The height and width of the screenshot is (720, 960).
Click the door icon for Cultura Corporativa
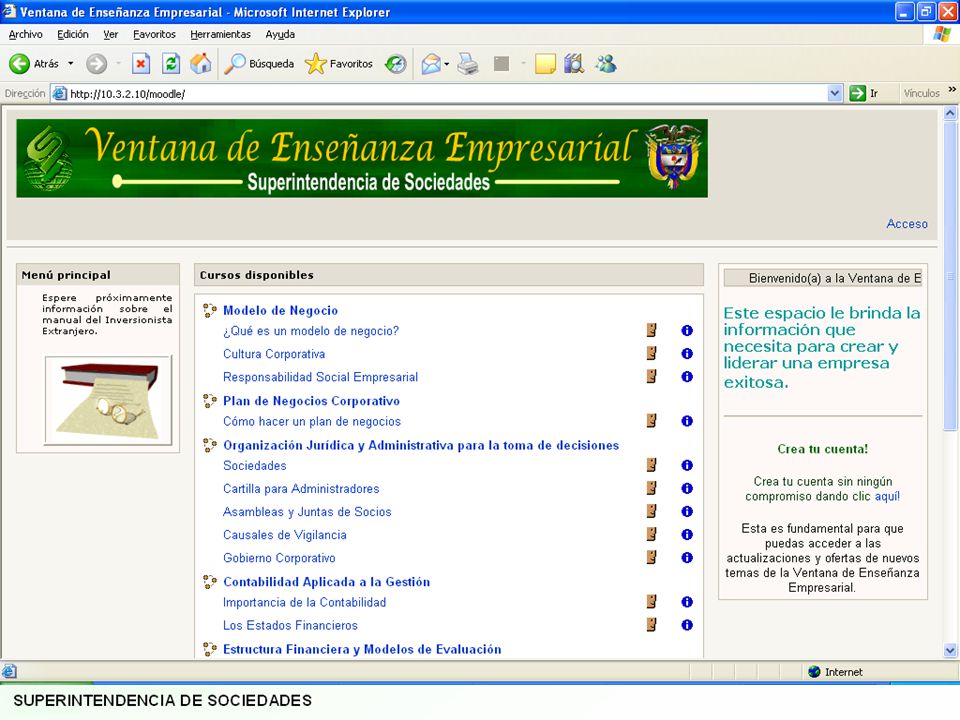[x=651, y=353]
